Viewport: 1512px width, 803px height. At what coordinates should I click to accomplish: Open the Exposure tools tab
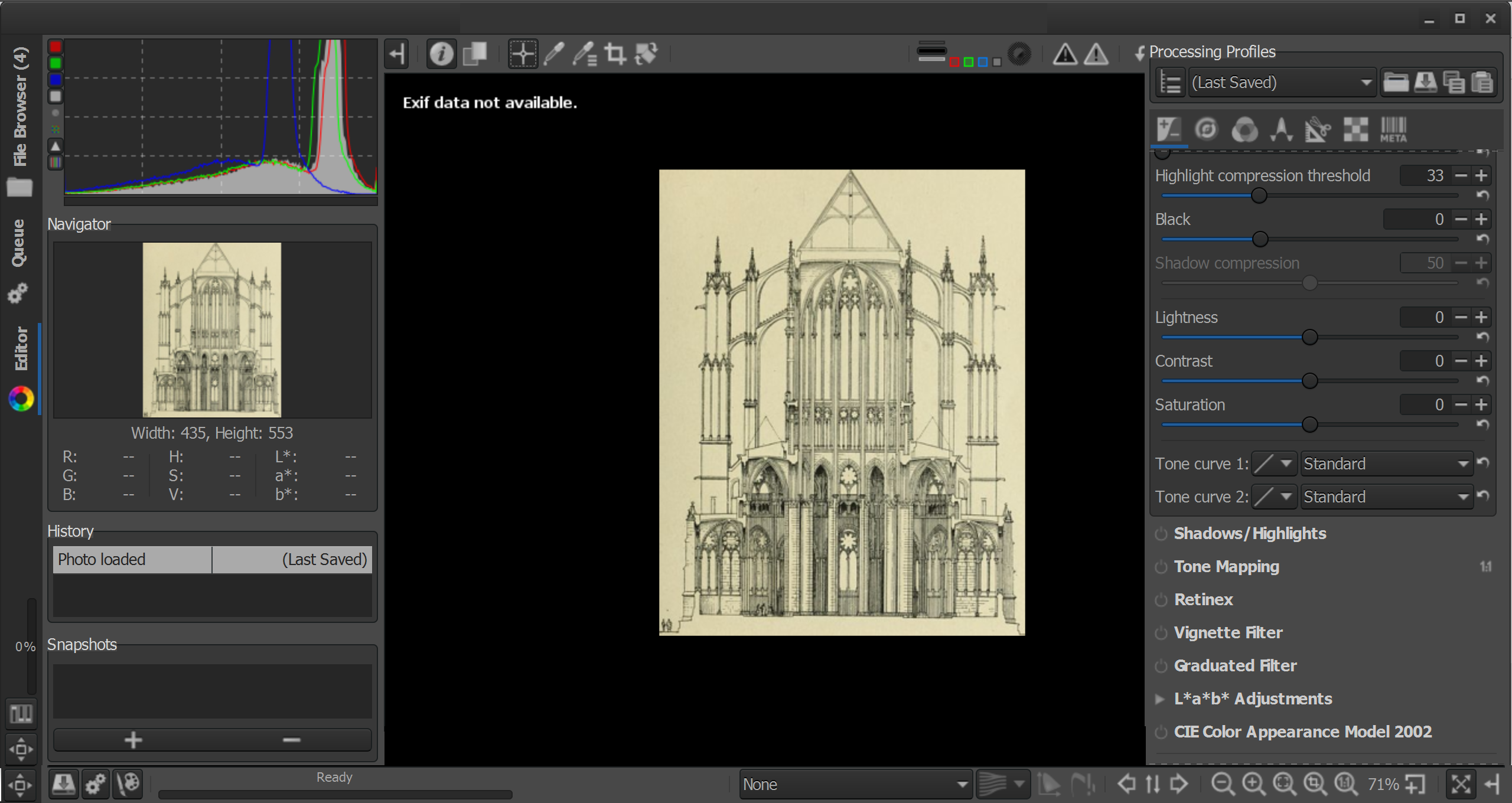1169,129
